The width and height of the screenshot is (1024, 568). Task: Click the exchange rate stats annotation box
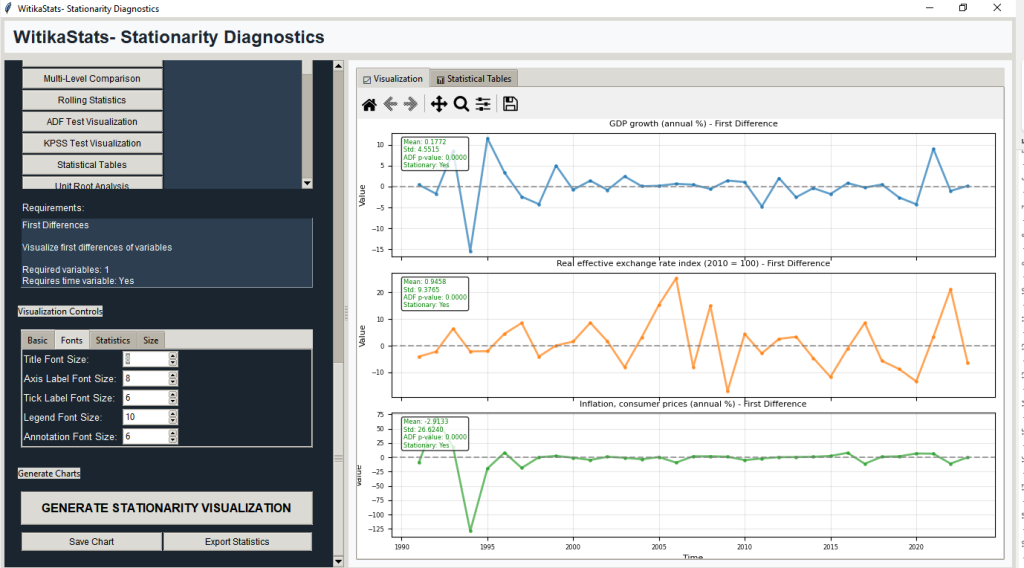coord(434,293)
